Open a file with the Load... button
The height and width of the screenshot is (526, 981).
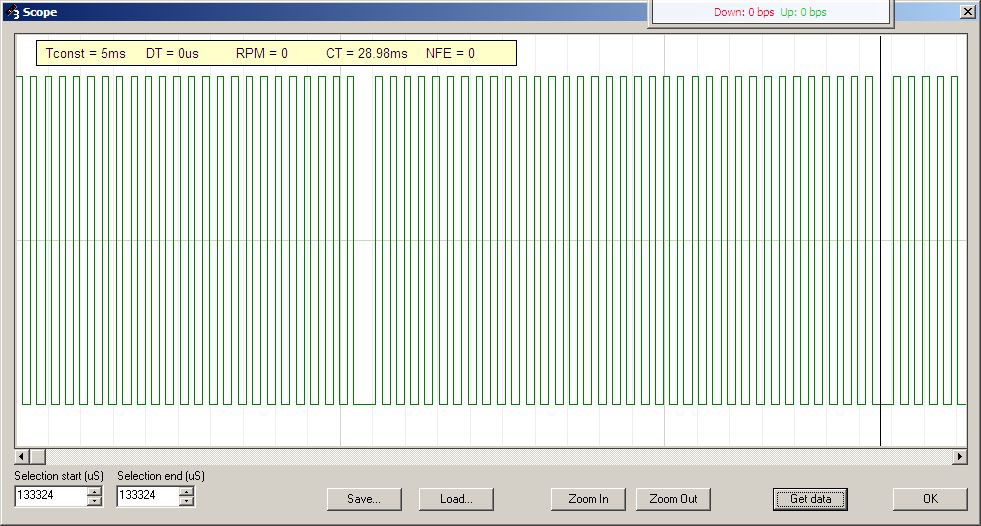pyautogui.click(x=455, y=499)
